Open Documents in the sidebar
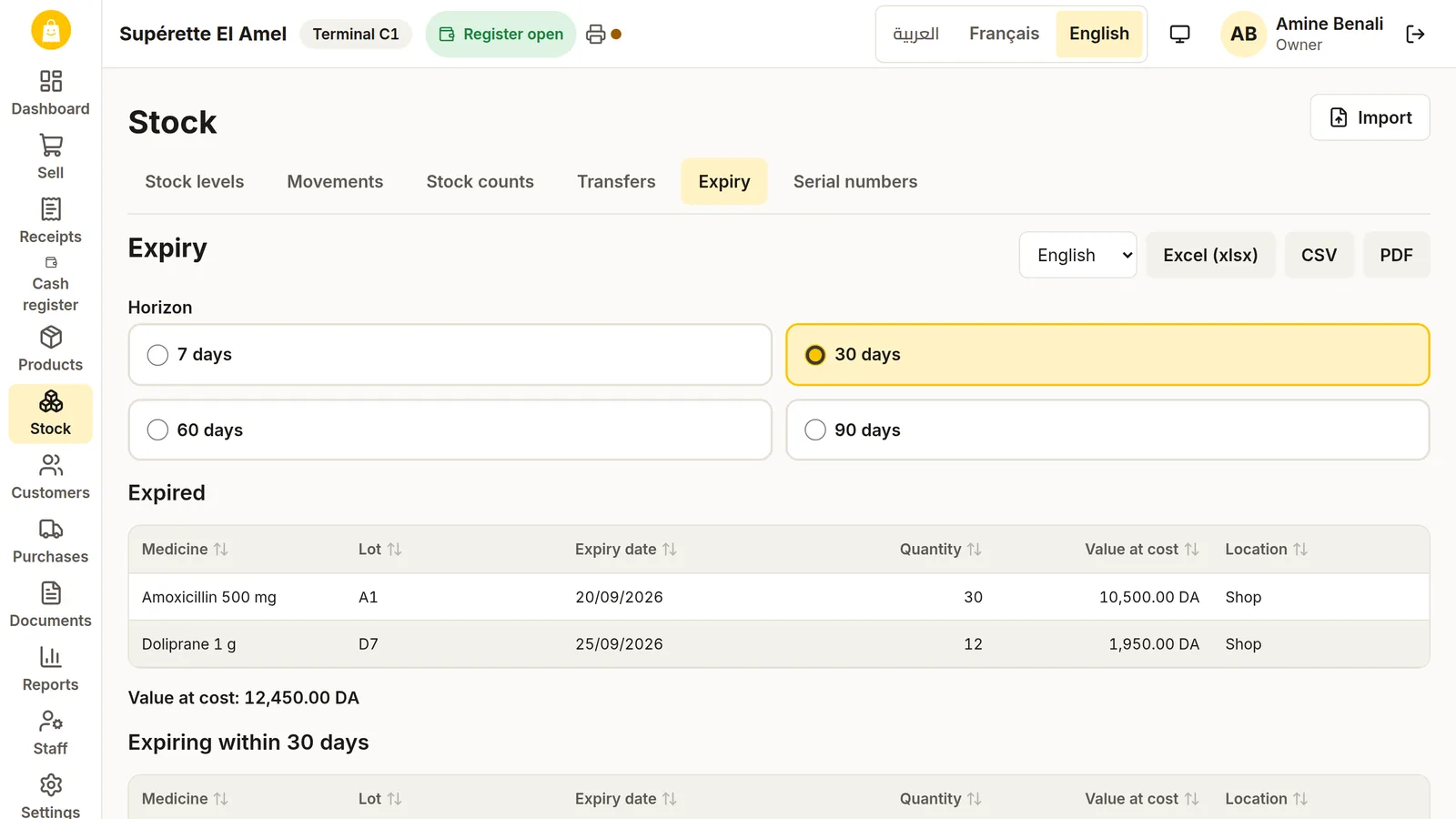The image size is (1456, 819). (x=51, y=606)
